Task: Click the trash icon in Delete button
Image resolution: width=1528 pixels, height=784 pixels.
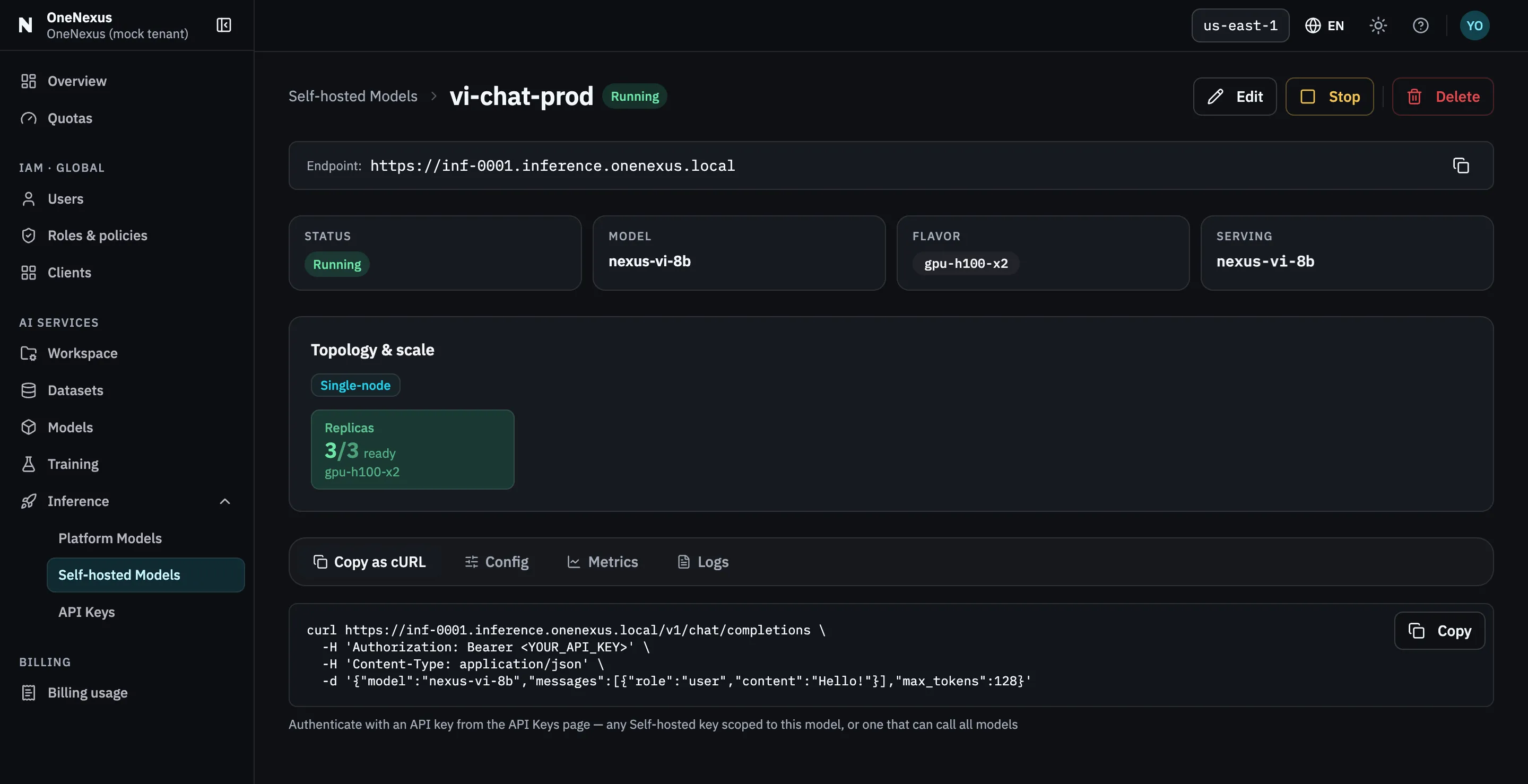Action: coord(1414,97)
